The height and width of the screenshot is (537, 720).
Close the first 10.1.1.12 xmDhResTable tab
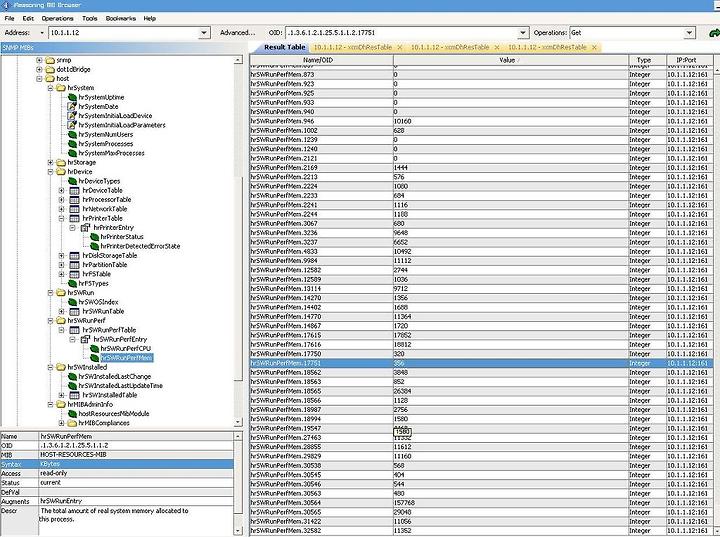(x=399, y=47)
